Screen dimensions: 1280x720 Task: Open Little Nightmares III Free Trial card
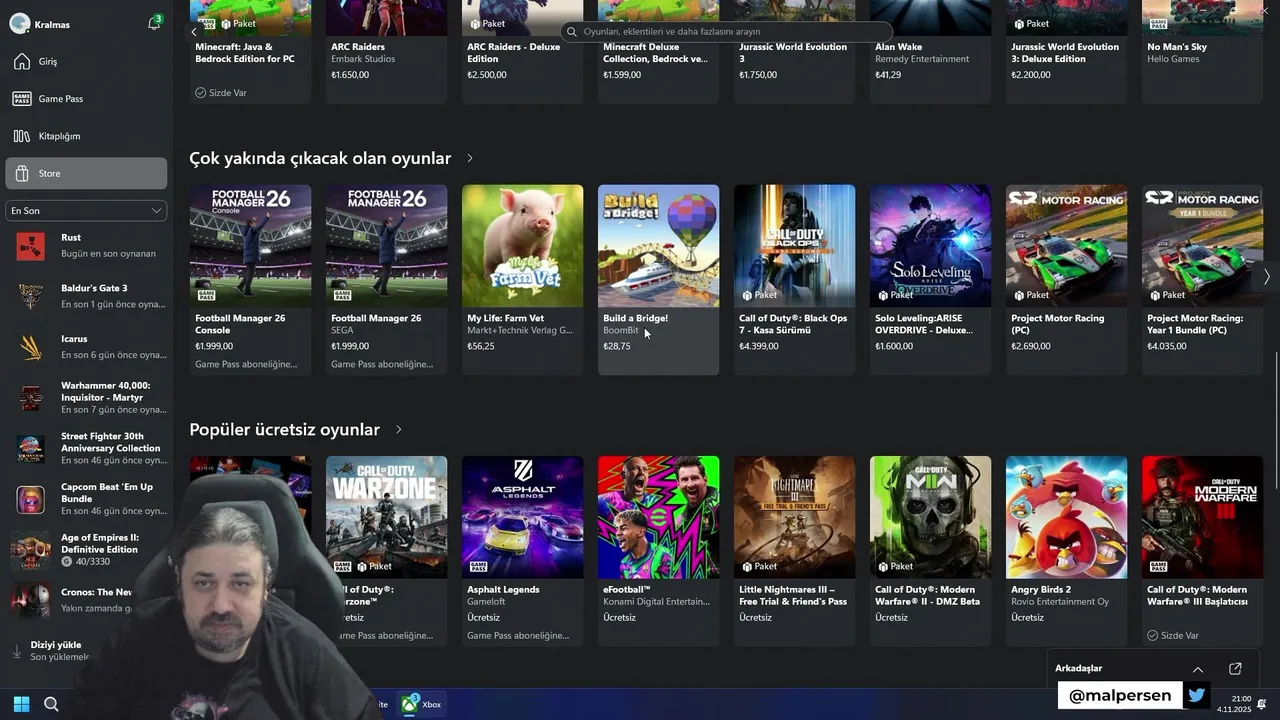794,551
